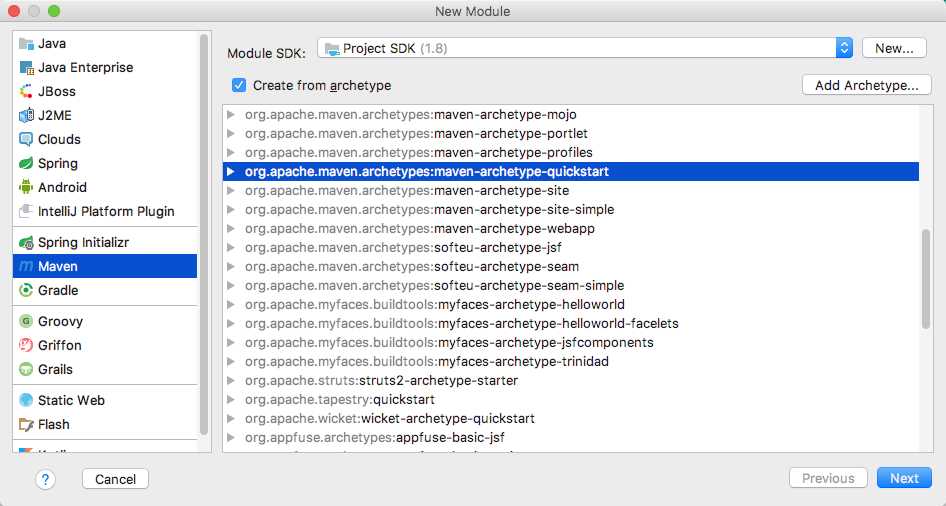
Task: Select softeu-archetype-seam archetype
Action: pos(571,267)
